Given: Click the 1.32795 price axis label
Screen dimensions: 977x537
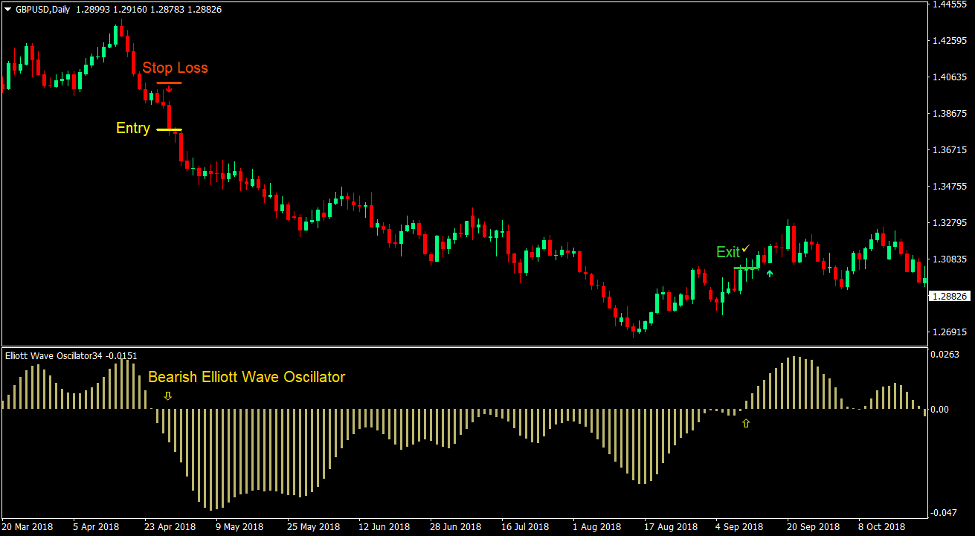Looking at the screenshot, I should [x=950, y=222].
